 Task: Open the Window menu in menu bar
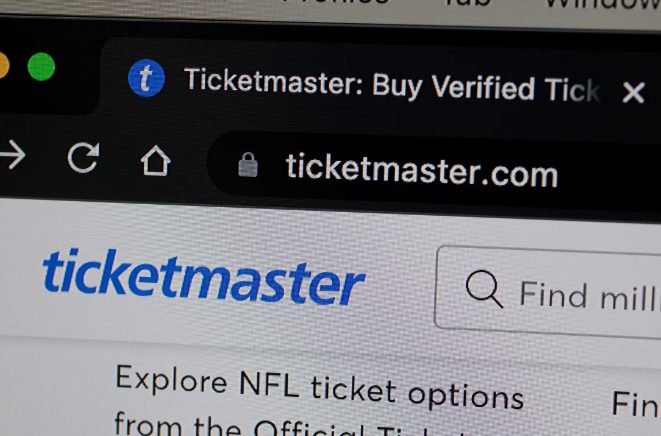pyautogui.click(x=603, y=3)
